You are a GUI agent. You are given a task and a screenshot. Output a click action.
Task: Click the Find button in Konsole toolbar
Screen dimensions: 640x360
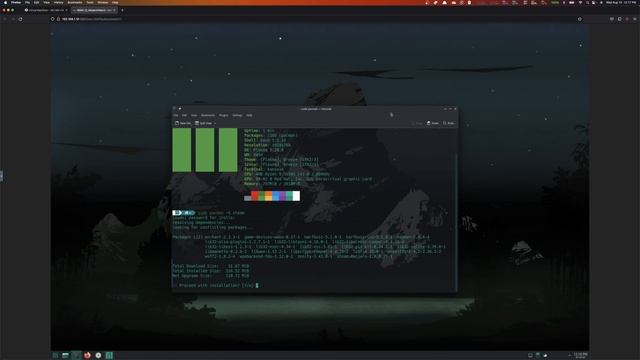[x=449, y=123]
